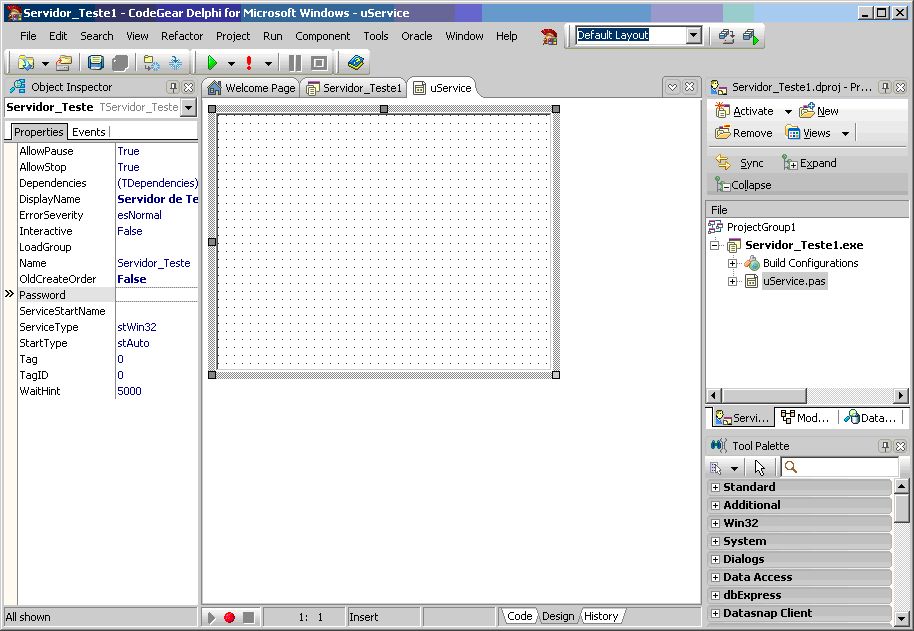Select the arrow pointer in Tool Palette
The image size is (914, 631).
coord(760,467)
